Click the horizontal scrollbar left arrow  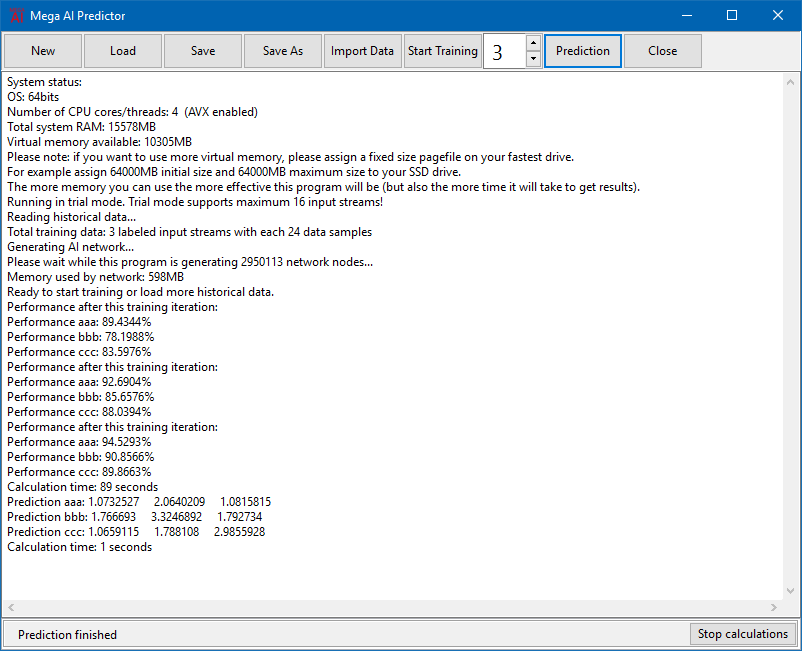pyautogui.click(x=11, y=607)
